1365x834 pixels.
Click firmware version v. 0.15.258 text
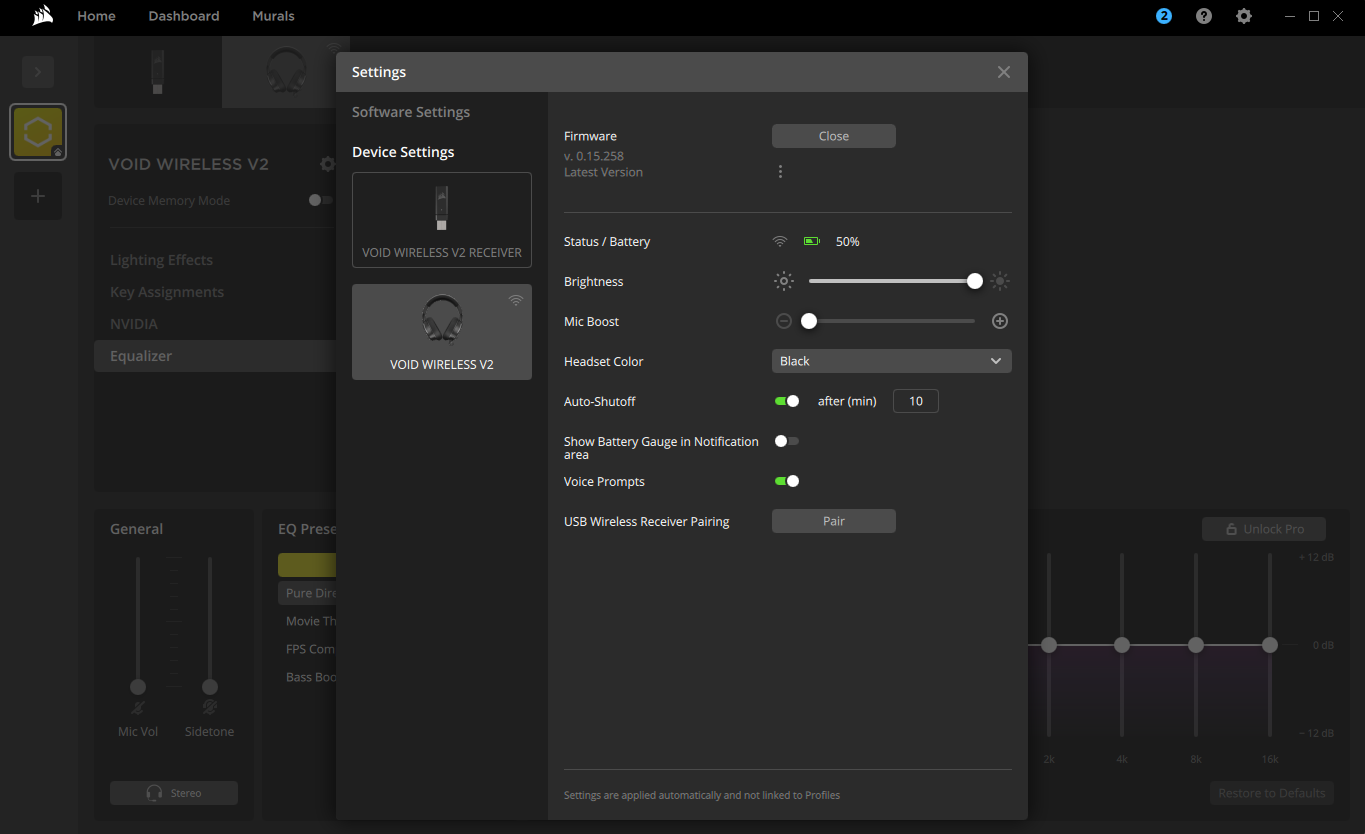(x=594, y=156)
